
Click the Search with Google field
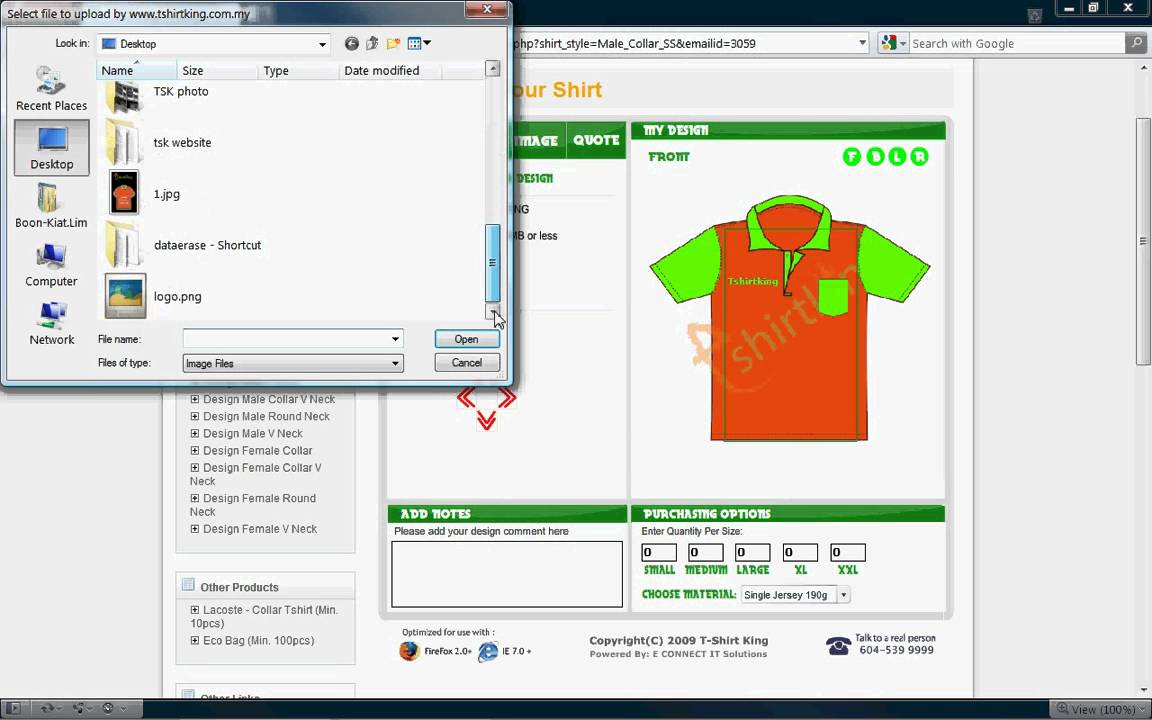coord(1018,43)
